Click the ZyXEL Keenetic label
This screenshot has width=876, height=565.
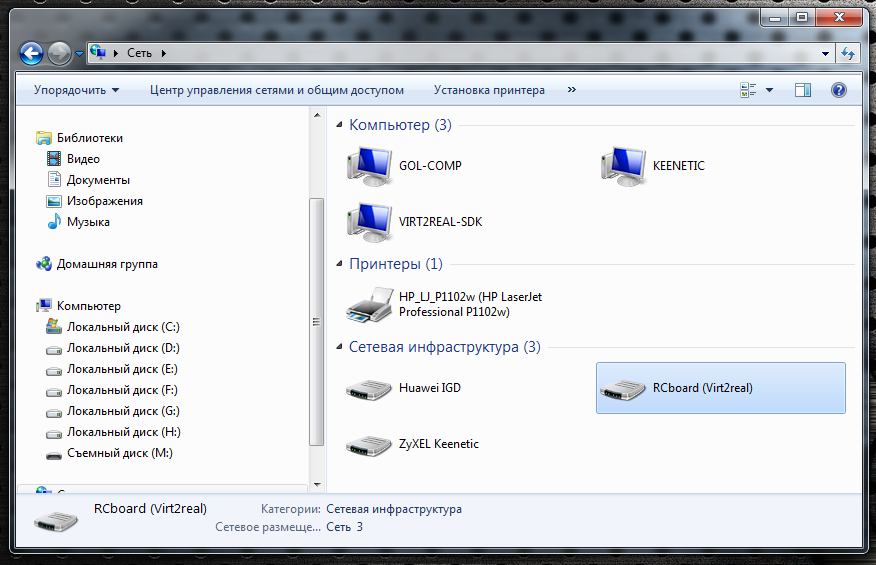pyautogui.click(x=439, y=444)
